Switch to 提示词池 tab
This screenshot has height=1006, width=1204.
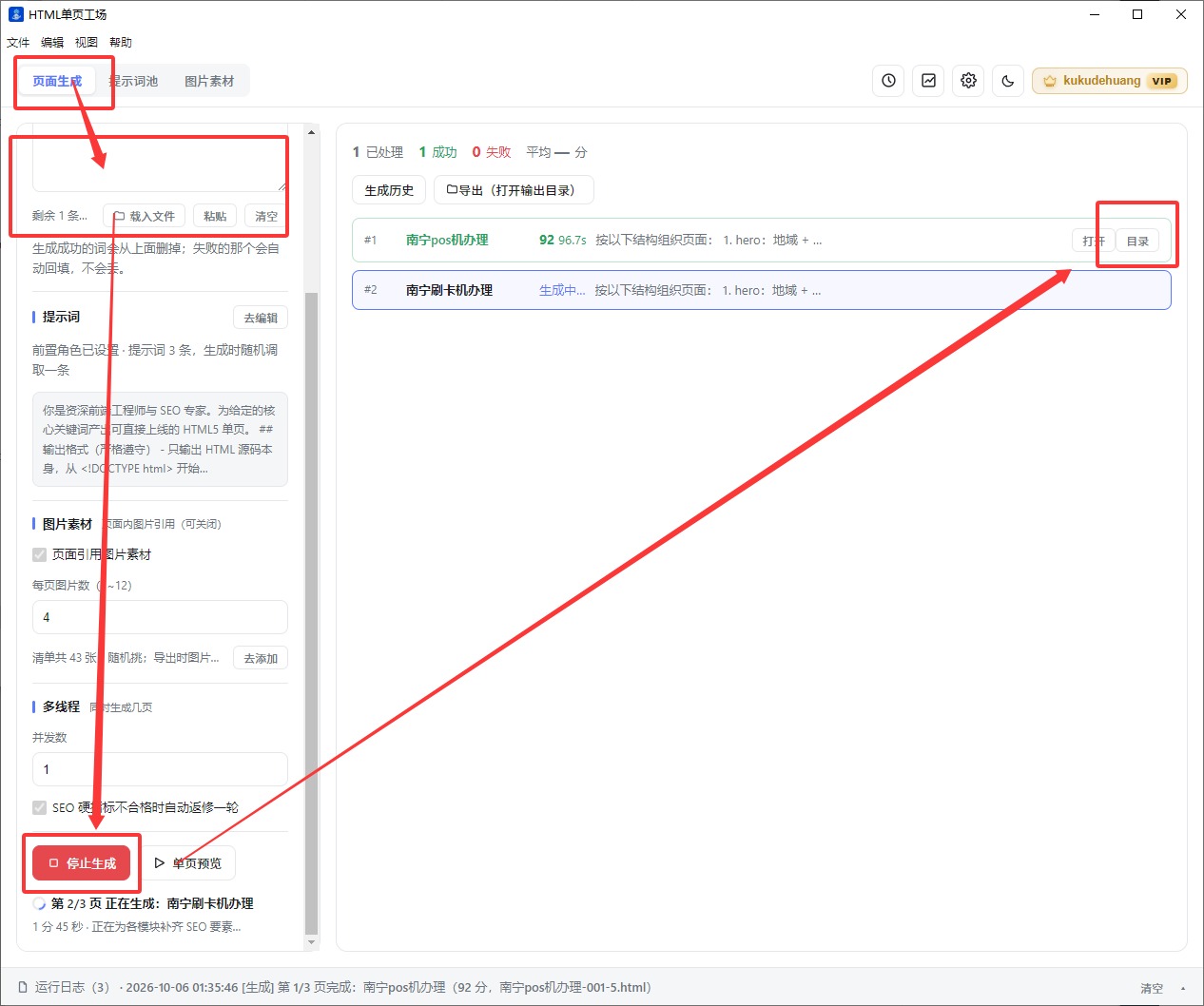tap(133, 81)
